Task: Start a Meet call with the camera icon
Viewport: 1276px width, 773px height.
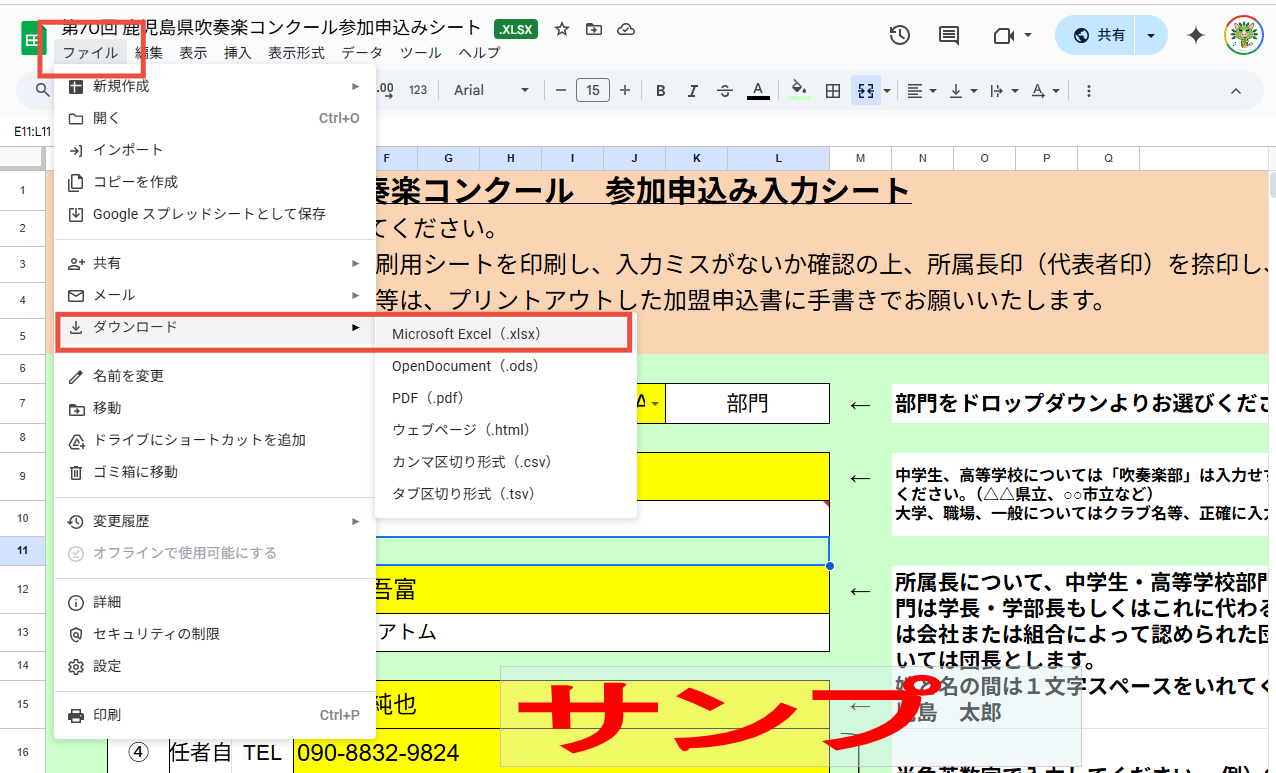Action: 1004,36
